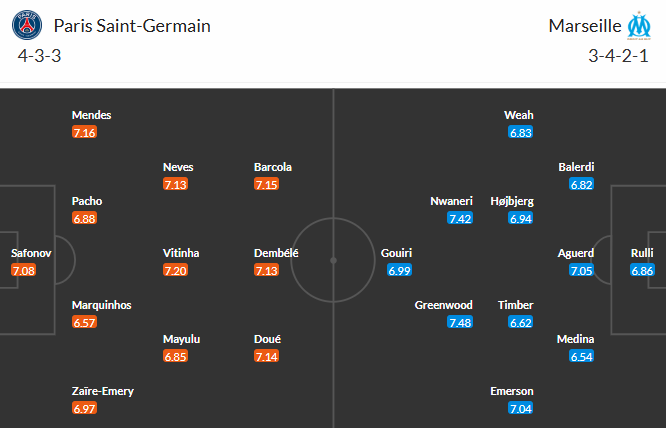Screen dimensions: 666x428
Task: Click Marquinhos' 6.57 rating badge
Action: pyautogui.click(x=84, y=322)
